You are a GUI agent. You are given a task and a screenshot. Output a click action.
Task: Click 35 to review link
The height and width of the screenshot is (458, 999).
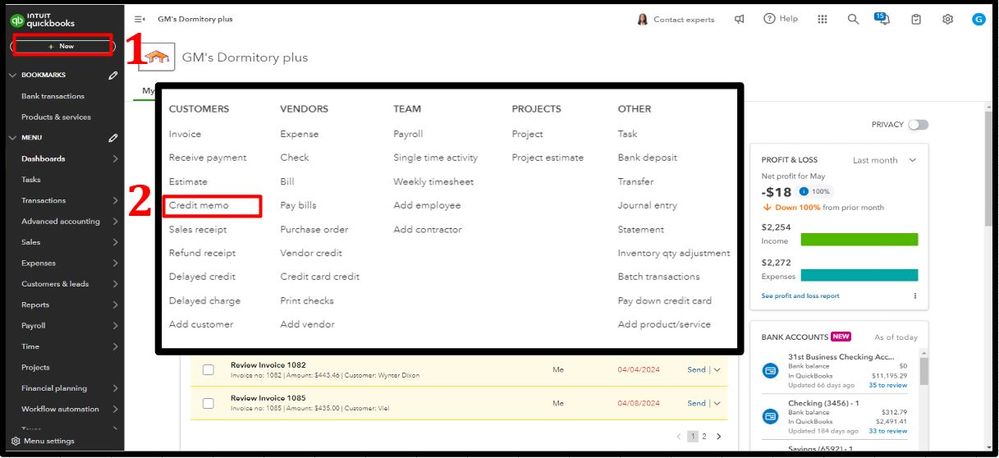coord(888,385)
